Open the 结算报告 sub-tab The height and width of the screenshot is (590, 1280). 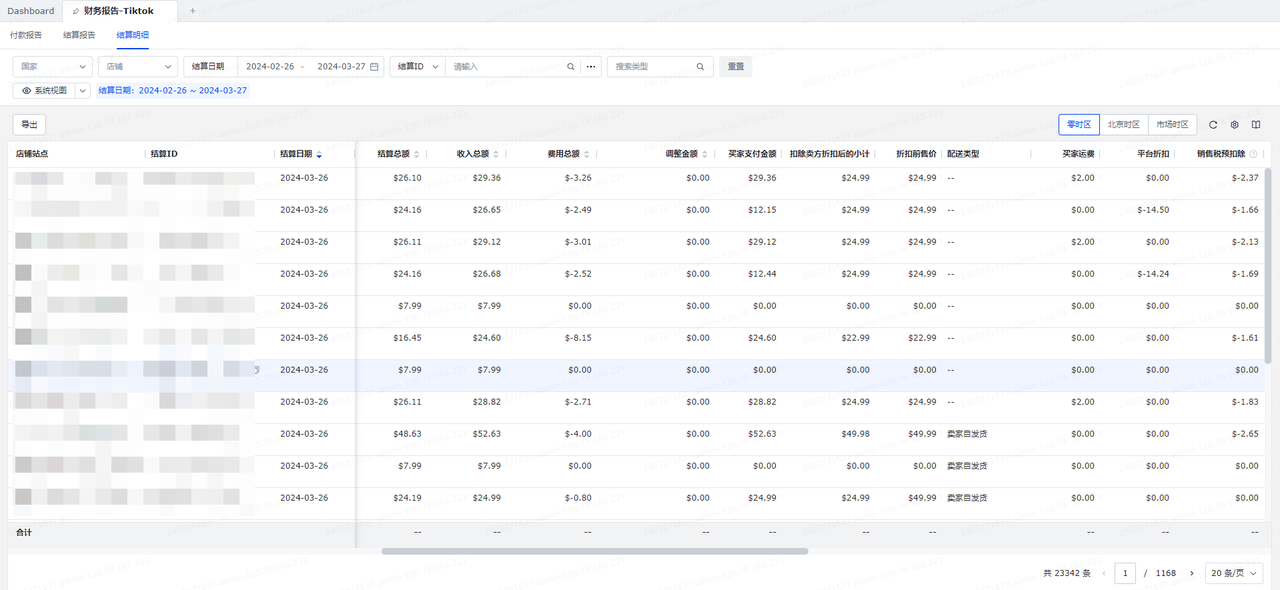pyautogui.click(x=79, y=35)
